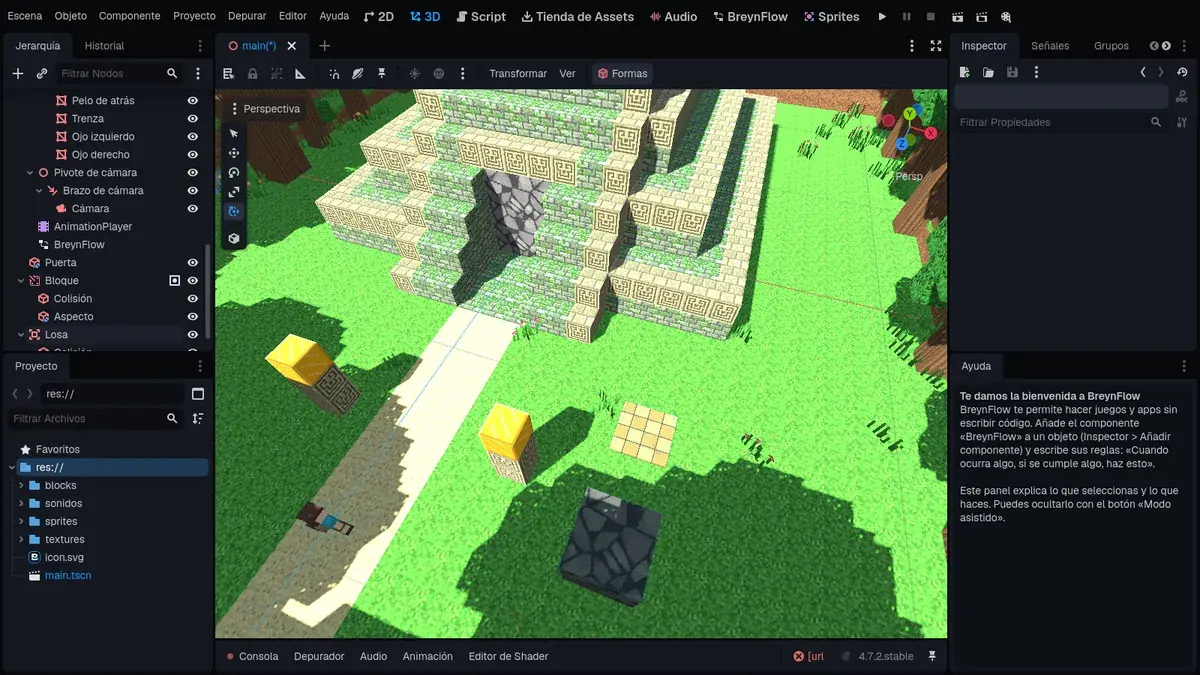Hide the Cámara node
The image size is (1200, 675).
(x=192, y=209)
